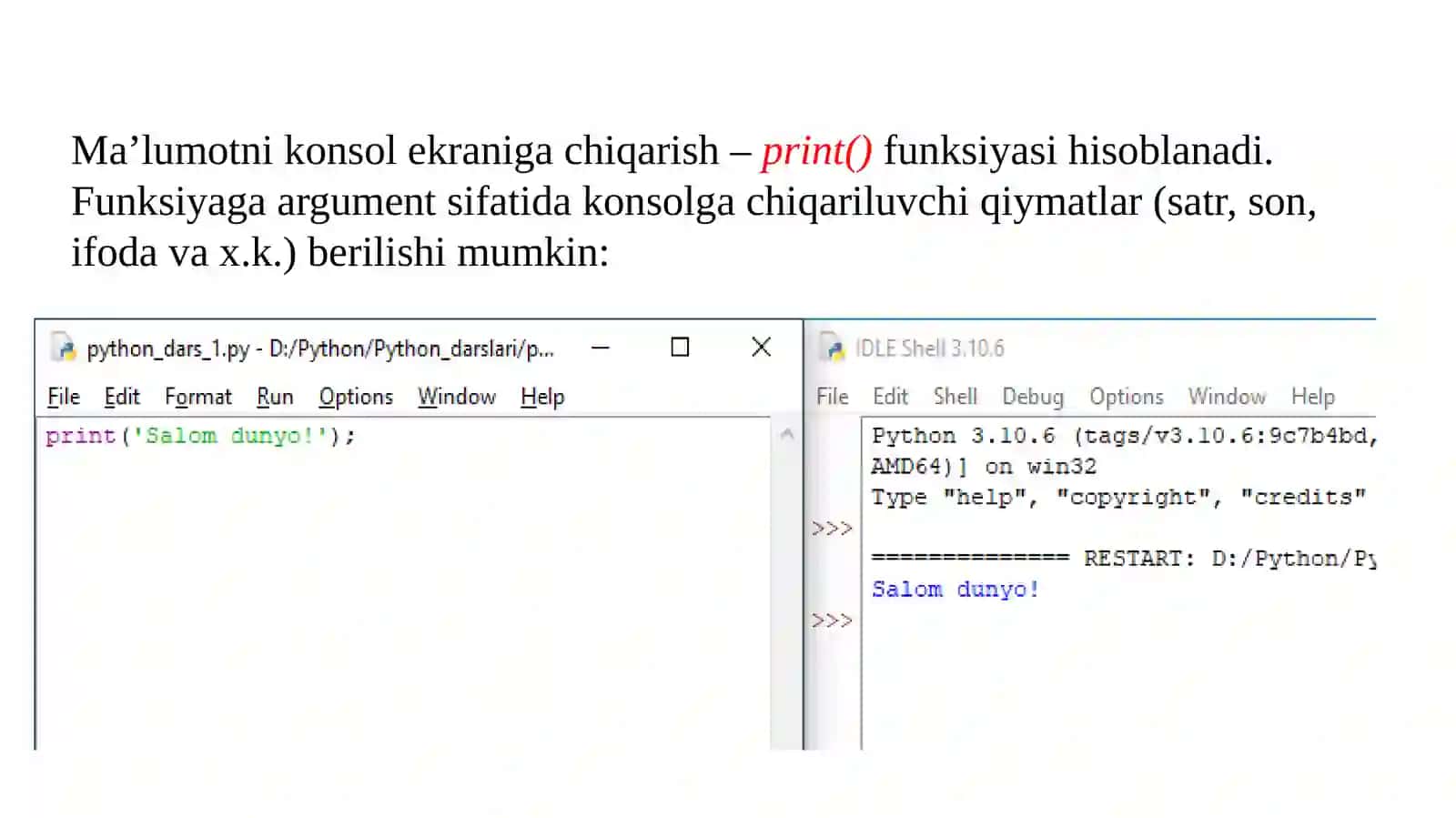Open the Debug menu in IDLE Shell
The height and width of the screenshot is (818, 1456).
pos(1033,397)
